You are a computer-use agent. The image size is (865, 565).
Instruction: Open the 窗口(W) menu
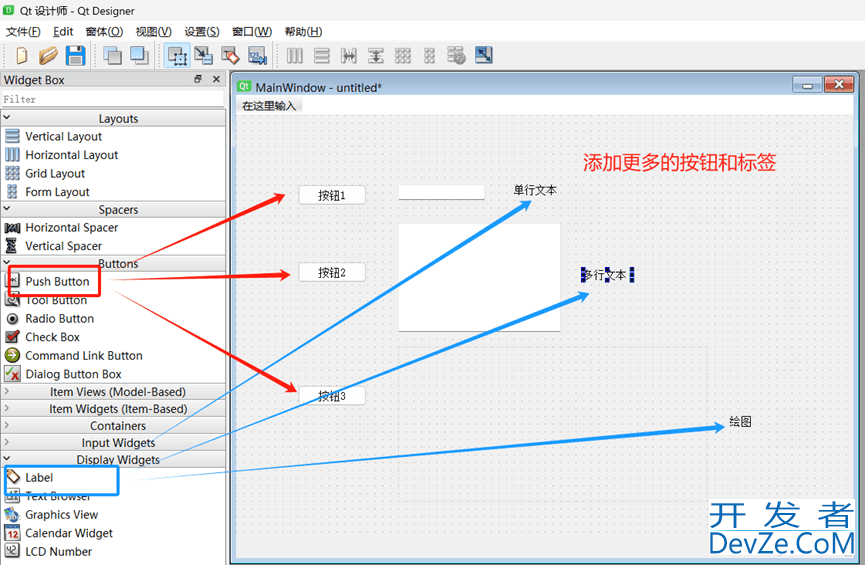(x=252, y=31)
